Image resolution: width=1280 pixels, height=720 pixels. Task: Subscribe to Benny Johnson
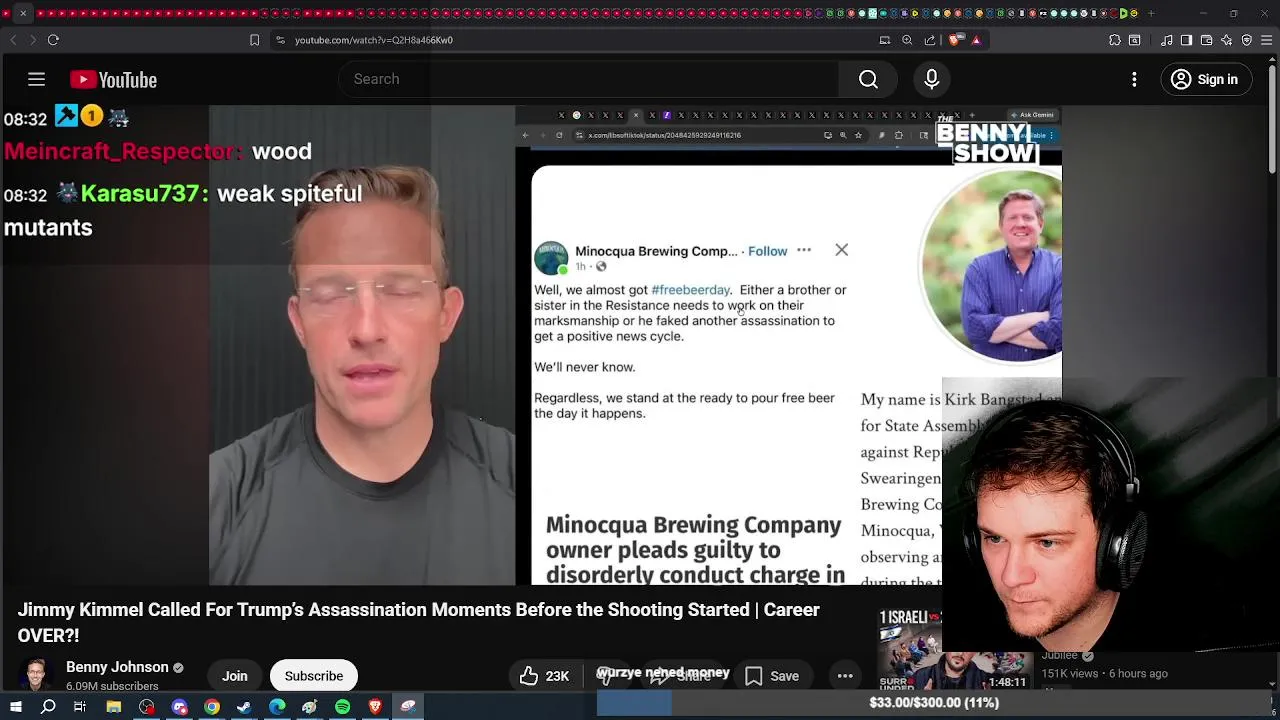pos(314,676)
